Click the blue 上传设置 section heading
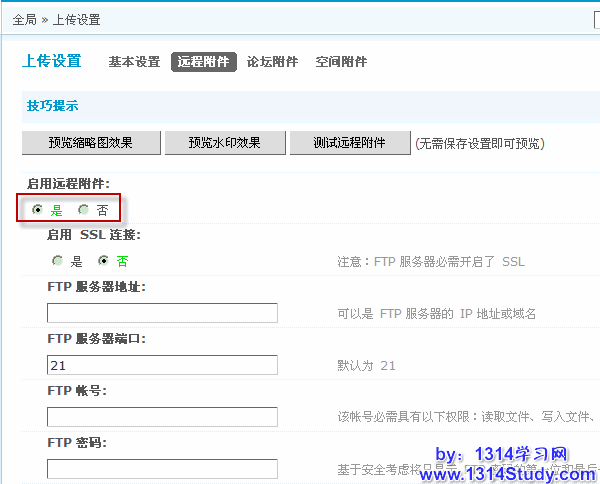 tap(51, 61)
